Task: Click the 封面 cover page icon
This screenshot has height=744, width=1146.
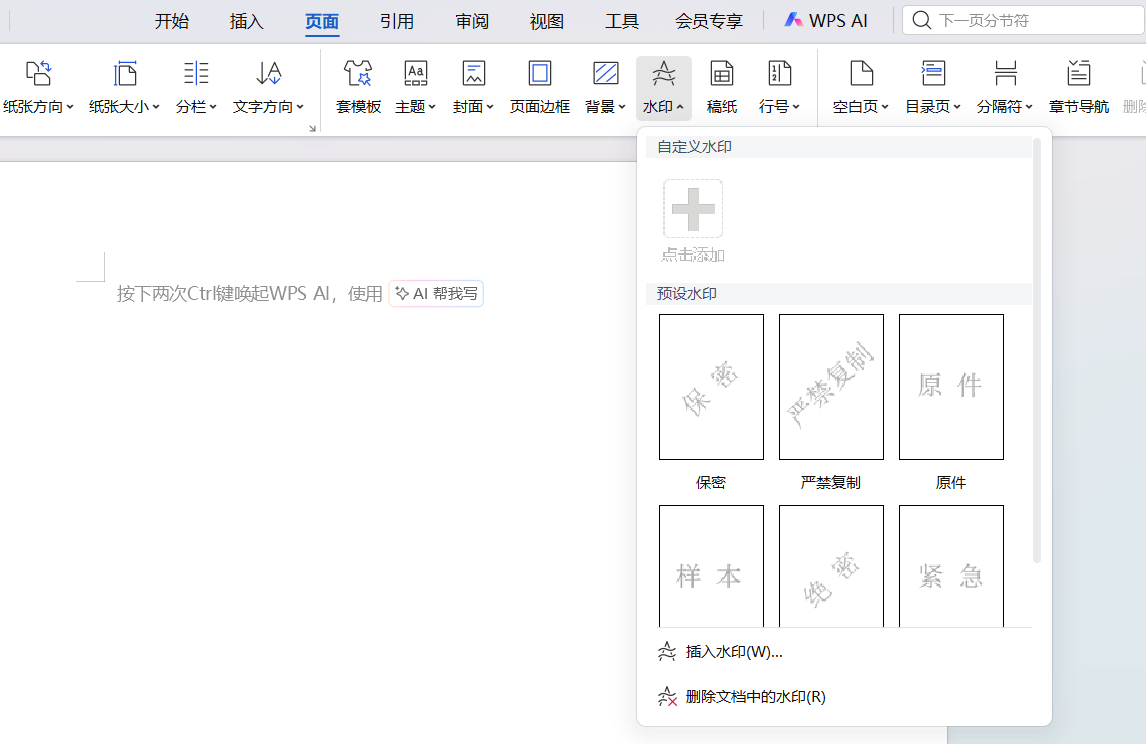Action: tap(473, 74)
